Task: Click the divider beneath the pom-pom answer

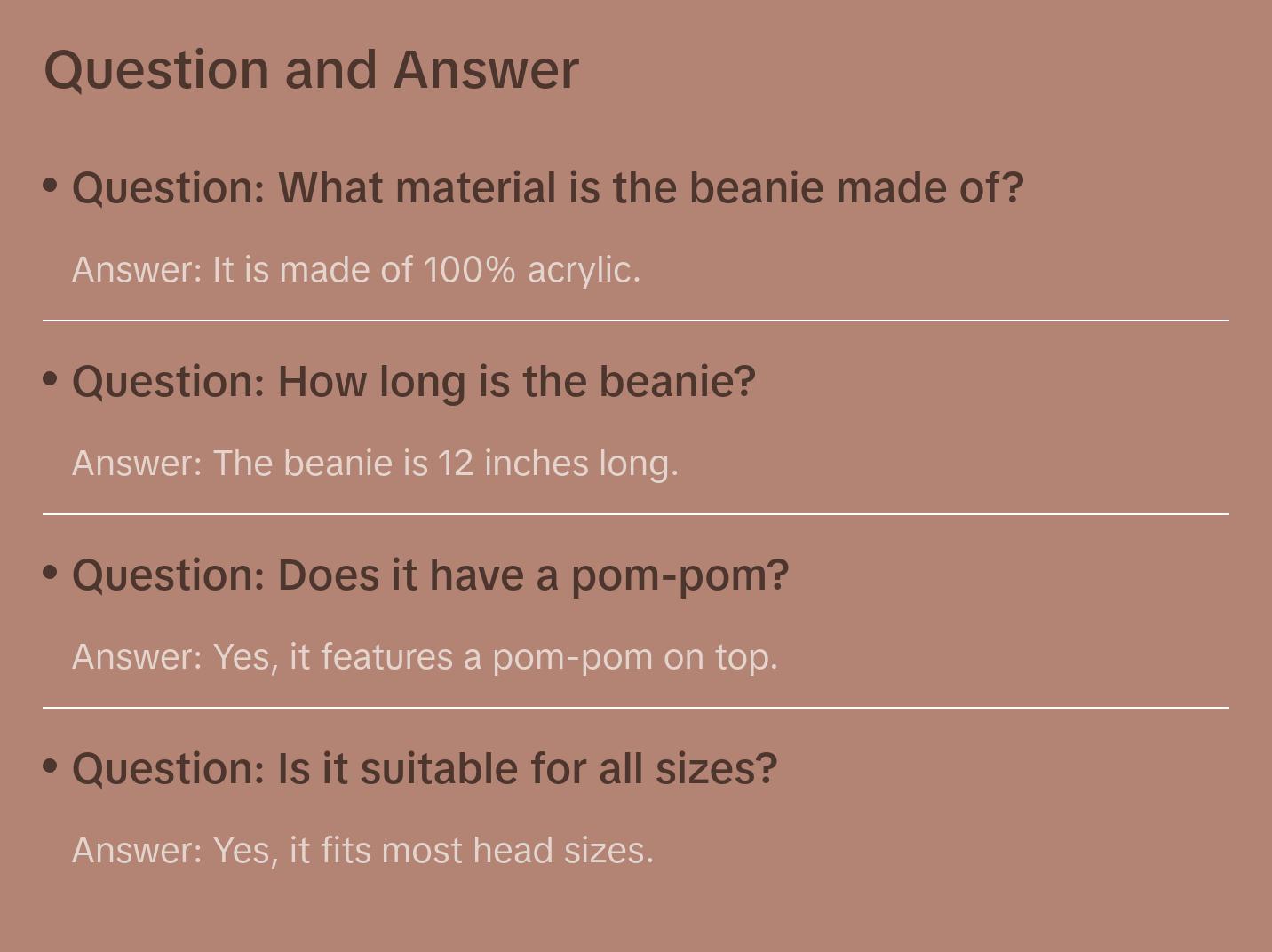Action: 636,707
